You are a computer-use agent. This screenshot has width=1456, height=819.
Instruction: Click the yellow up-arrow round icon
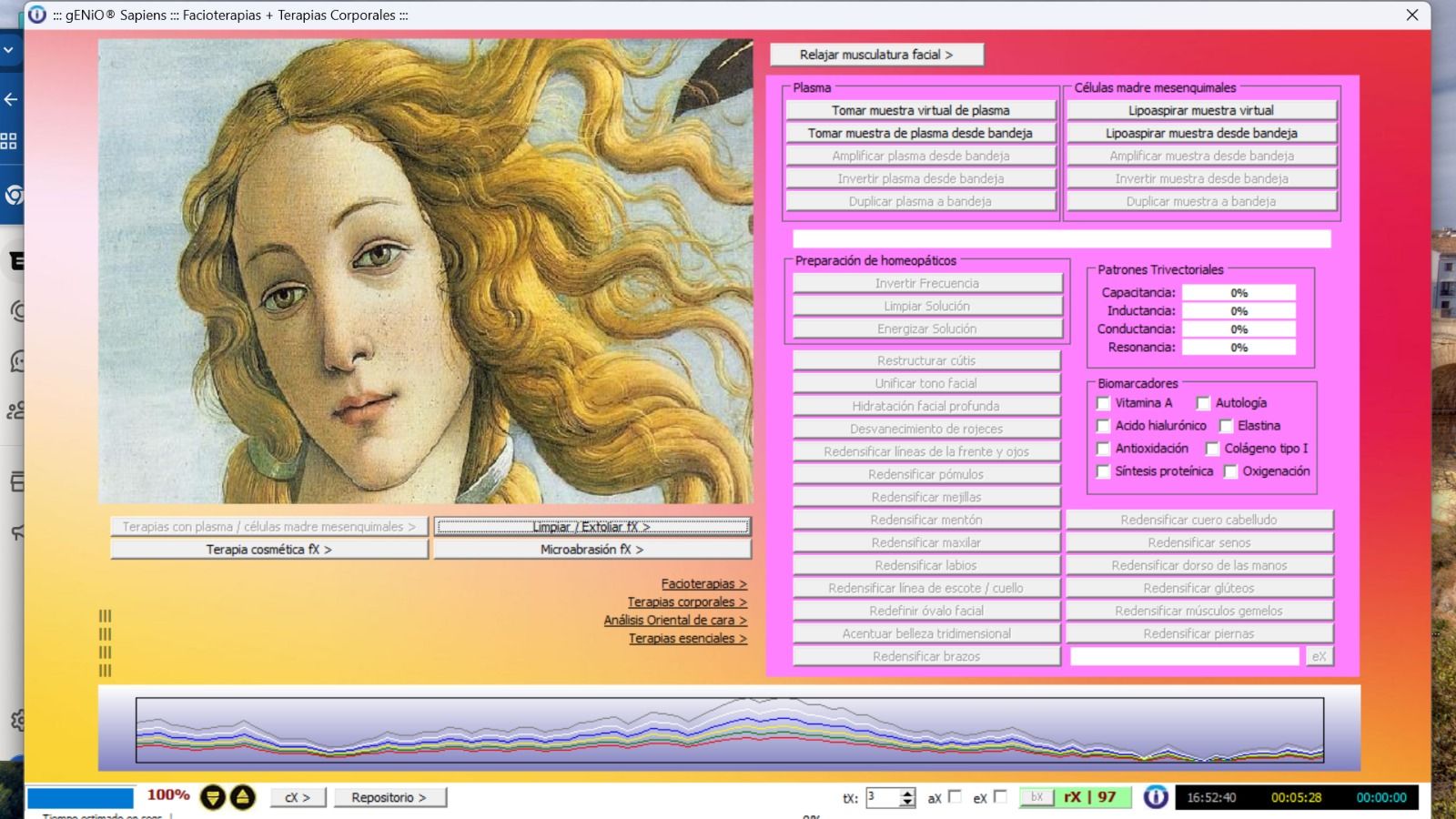coord(242,798)
